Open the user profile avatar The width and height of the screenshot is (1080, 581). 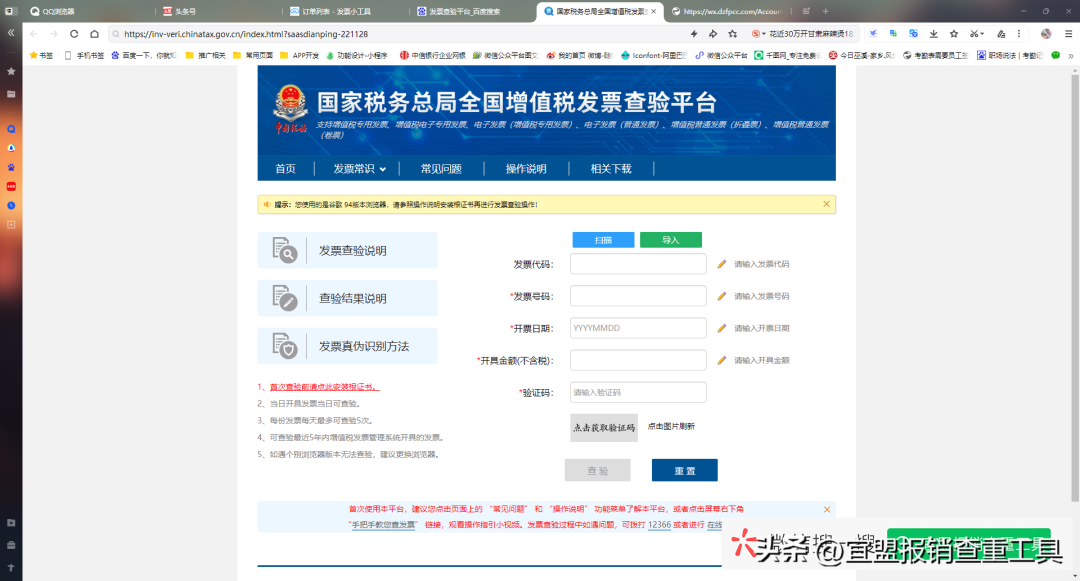click(1046, 34)
